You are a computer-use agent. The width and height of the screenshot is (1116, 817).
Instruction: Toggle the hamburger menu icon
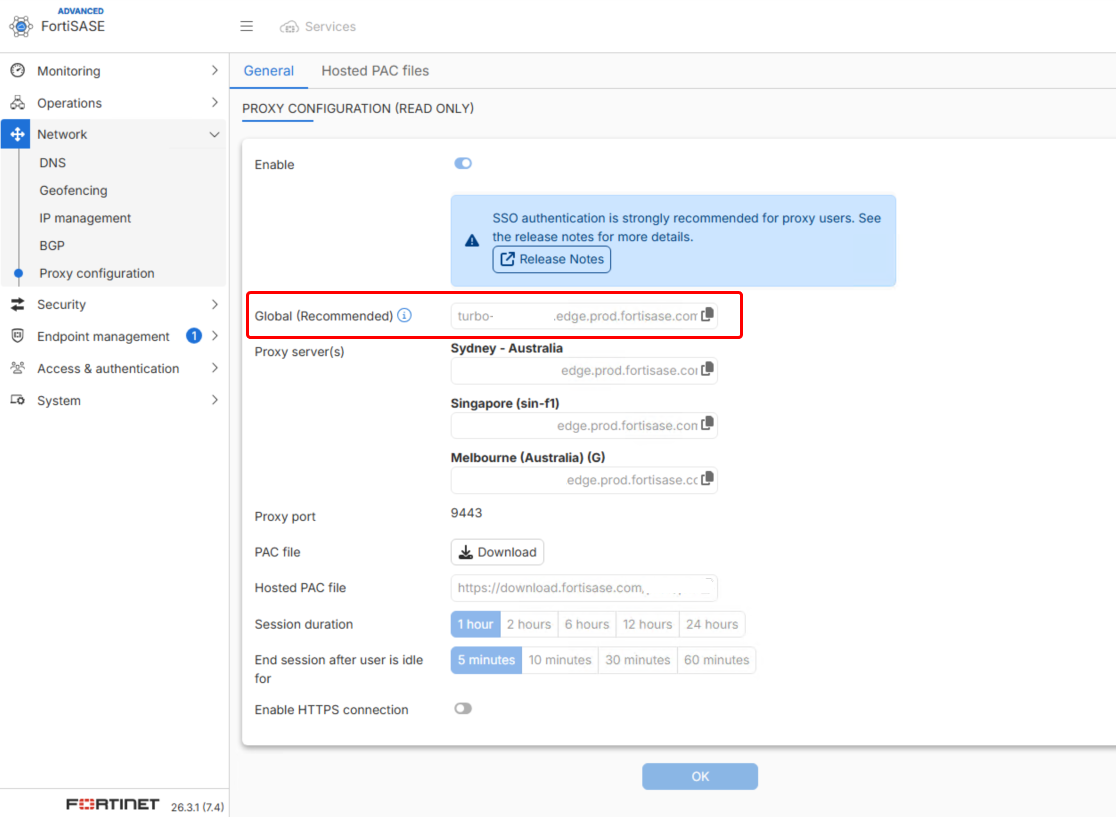tap(246, 26)
